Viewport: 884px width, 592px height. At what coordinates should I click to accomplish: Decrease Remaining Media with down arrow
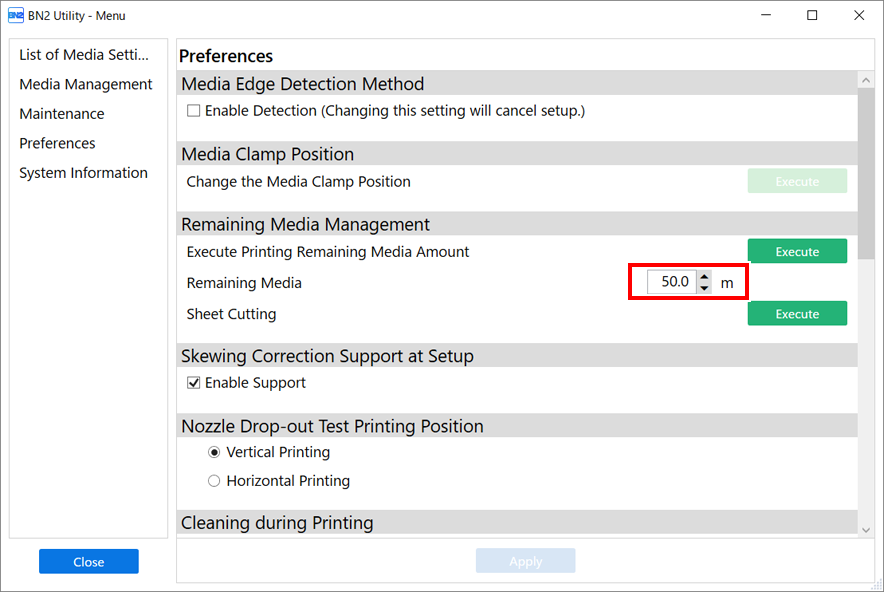click(x=704, y=288)
